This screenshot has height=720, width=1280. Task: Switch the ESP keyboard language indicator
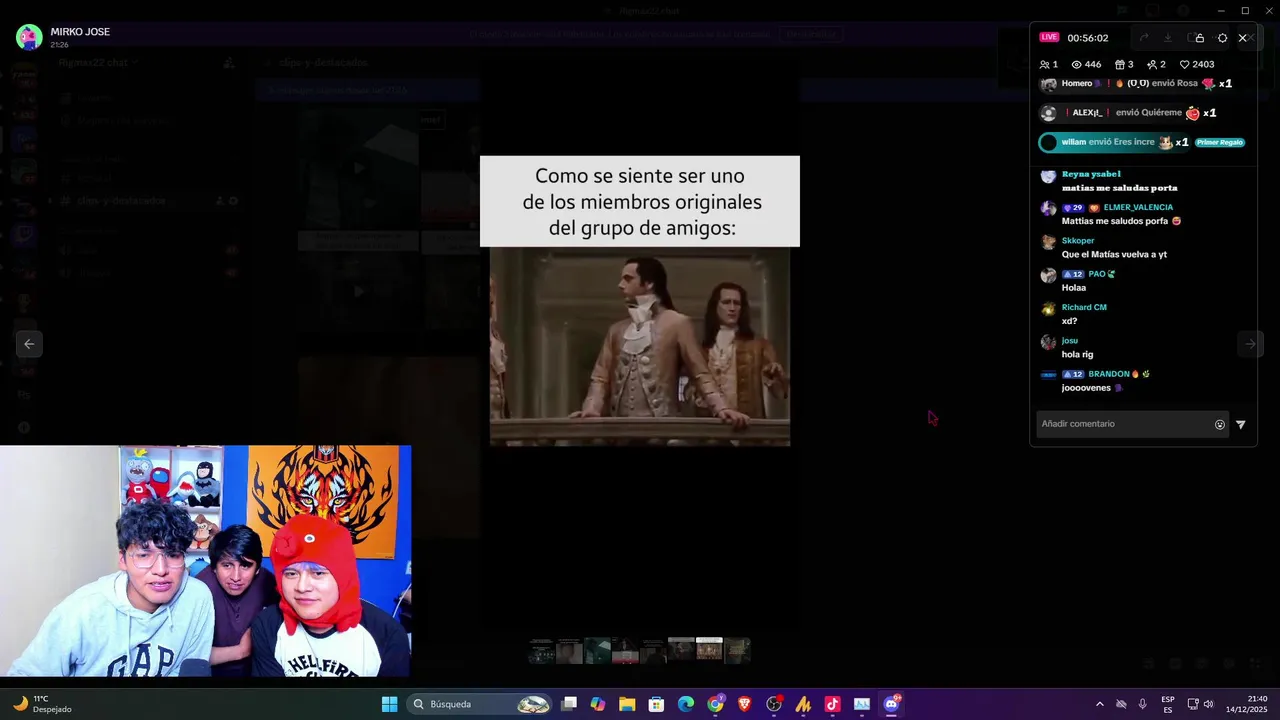pyautogui.click(x=1168, y=704)
